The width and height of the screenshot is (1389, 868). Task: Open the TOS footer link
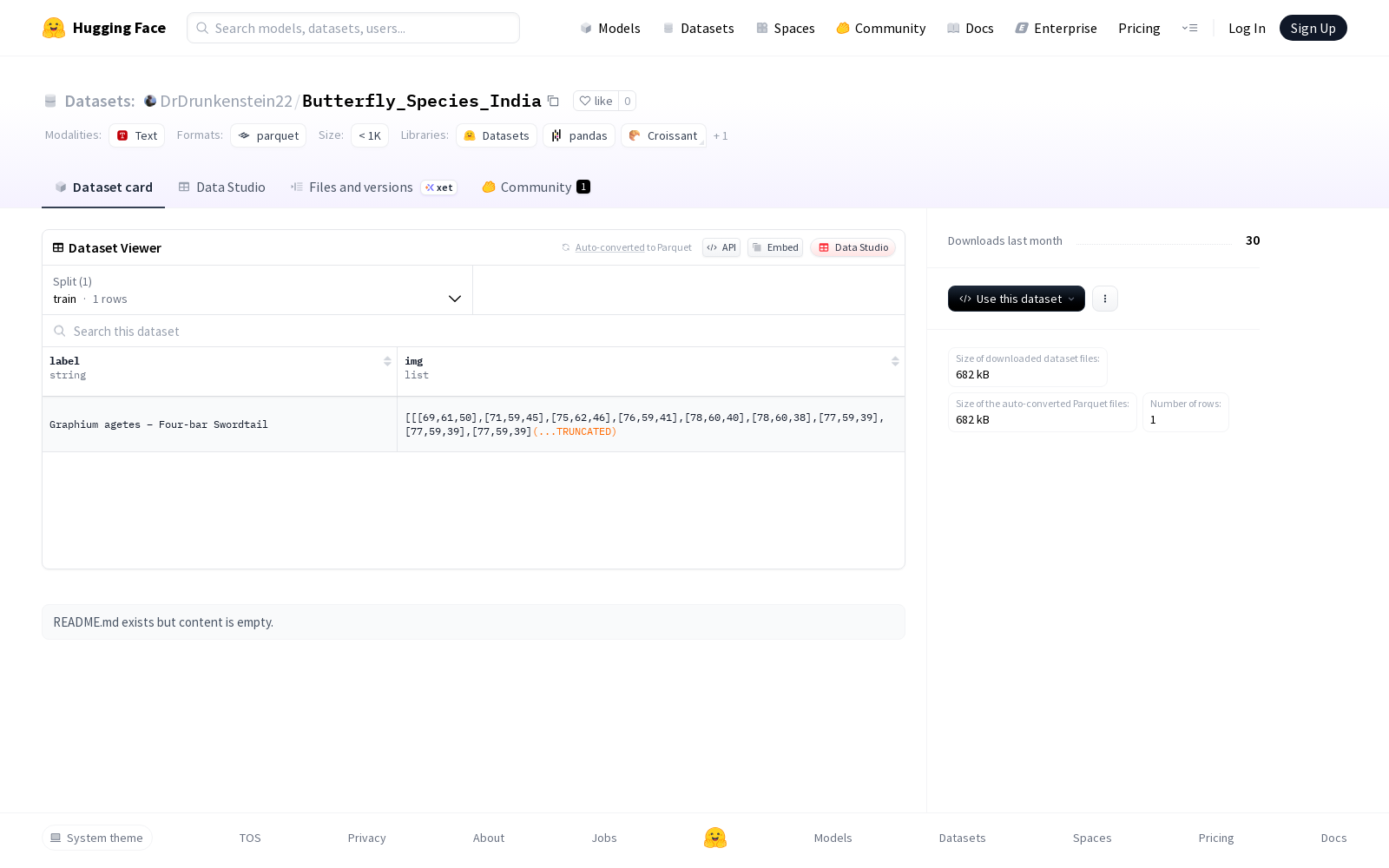click(x=250, y=838)
